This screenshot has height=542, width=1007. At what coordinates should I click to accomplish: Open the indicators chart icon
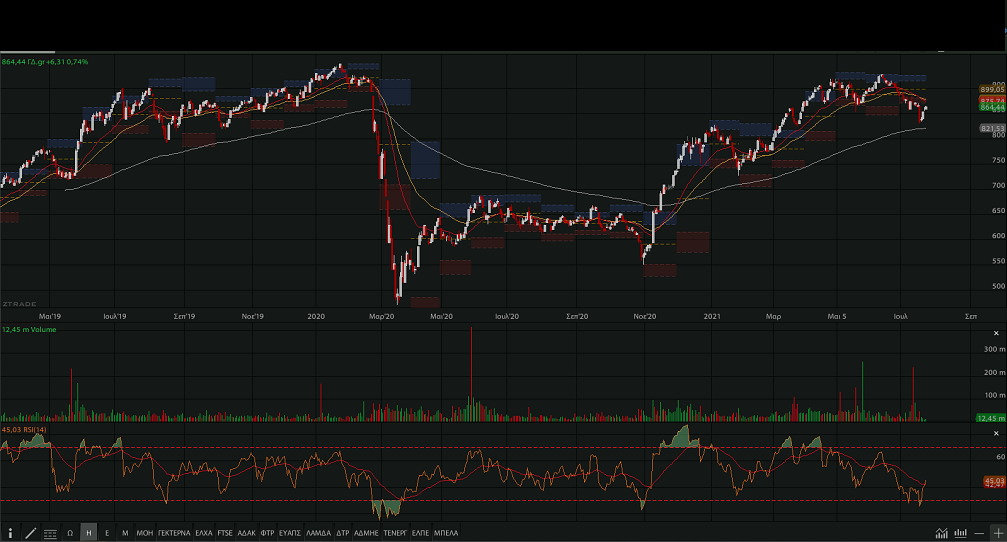tap(941, 533)
